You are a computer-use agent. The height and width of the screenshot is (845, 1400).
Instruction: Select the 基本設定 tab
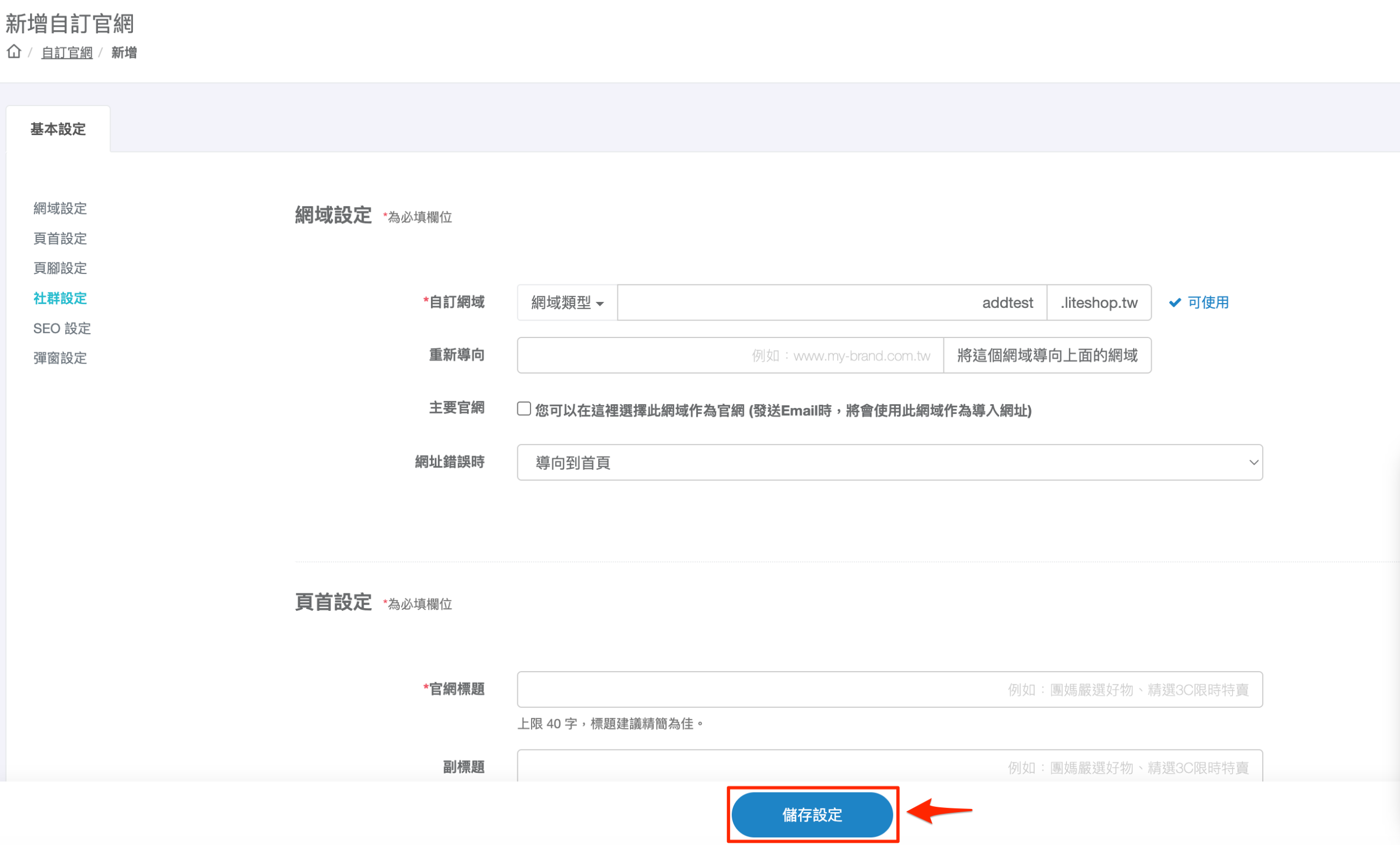coord(58,129)
